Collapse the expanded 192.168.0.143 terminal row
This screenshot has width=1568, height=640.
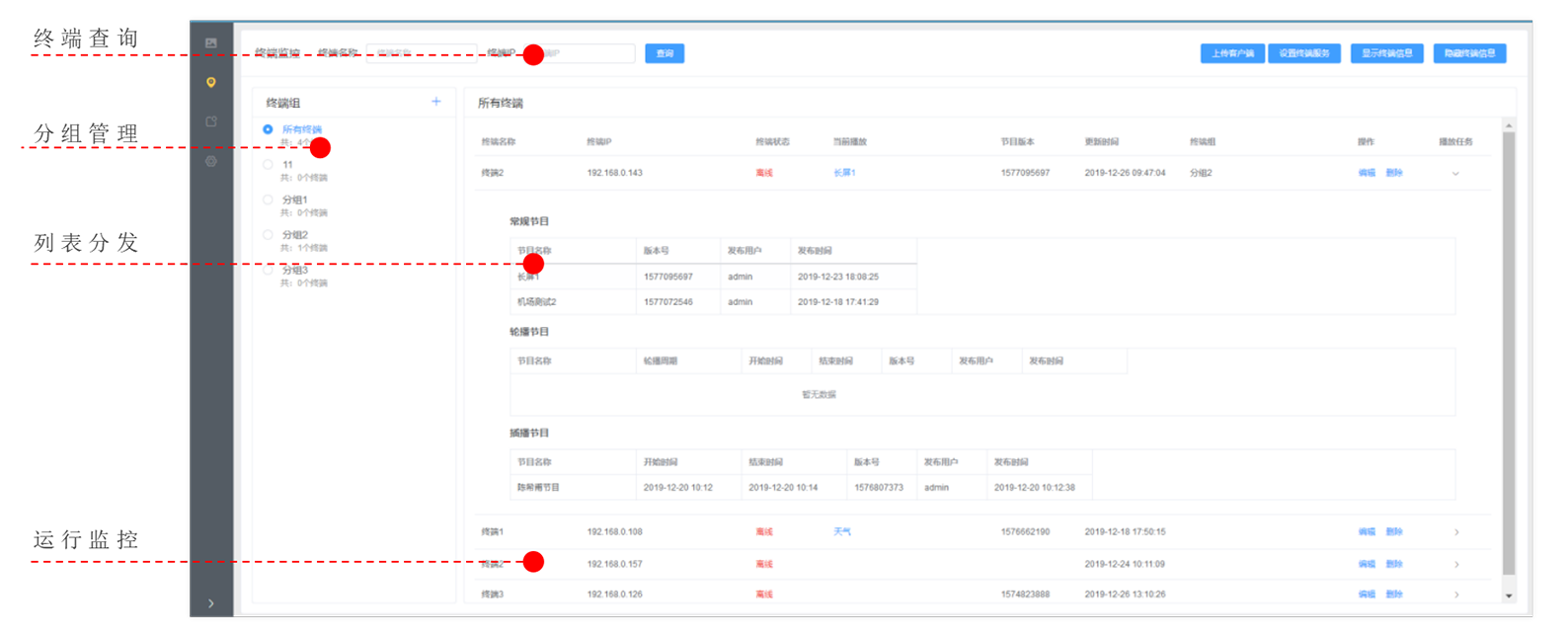(1455, 174)
